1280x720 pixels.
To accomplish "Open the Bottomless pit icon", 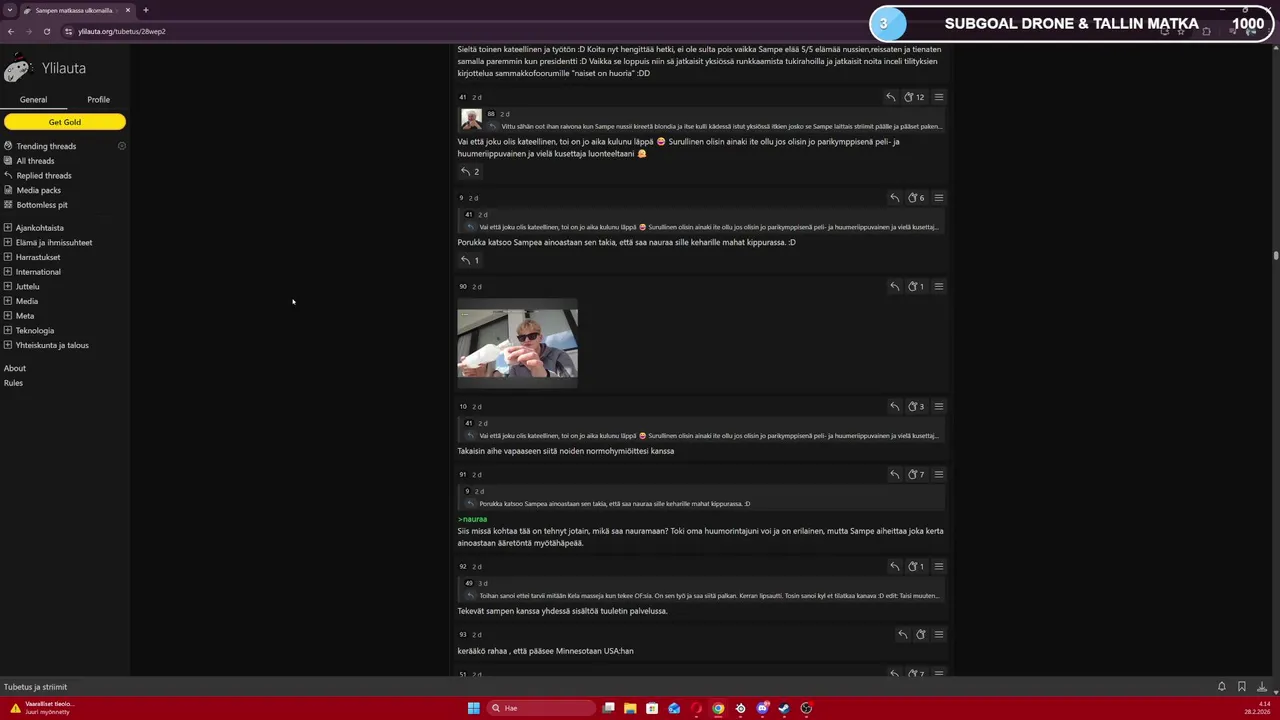I will pos(8,205).
